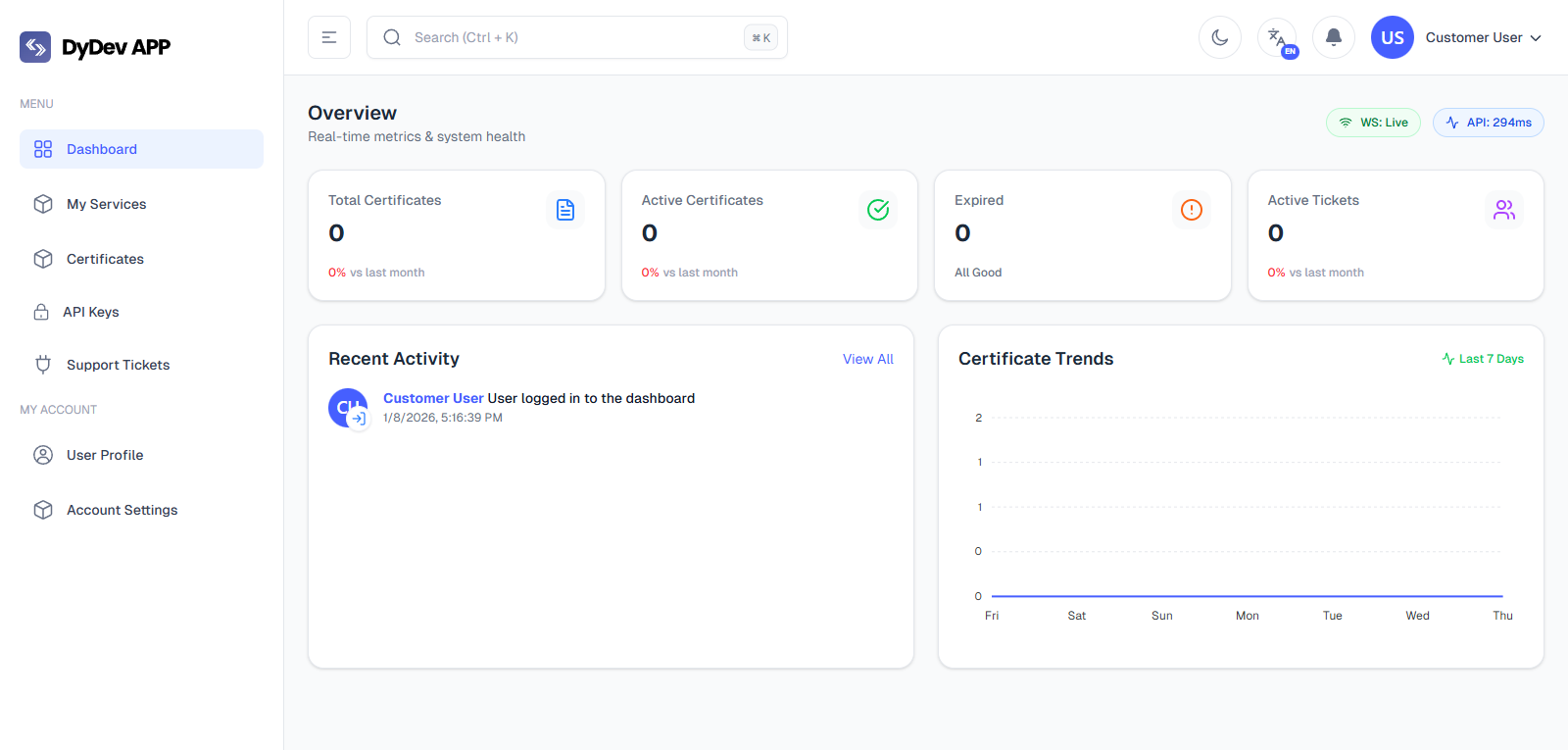Click the notification bell icon
Screen dimensions: 1568x750
[x=1333, y=37]
